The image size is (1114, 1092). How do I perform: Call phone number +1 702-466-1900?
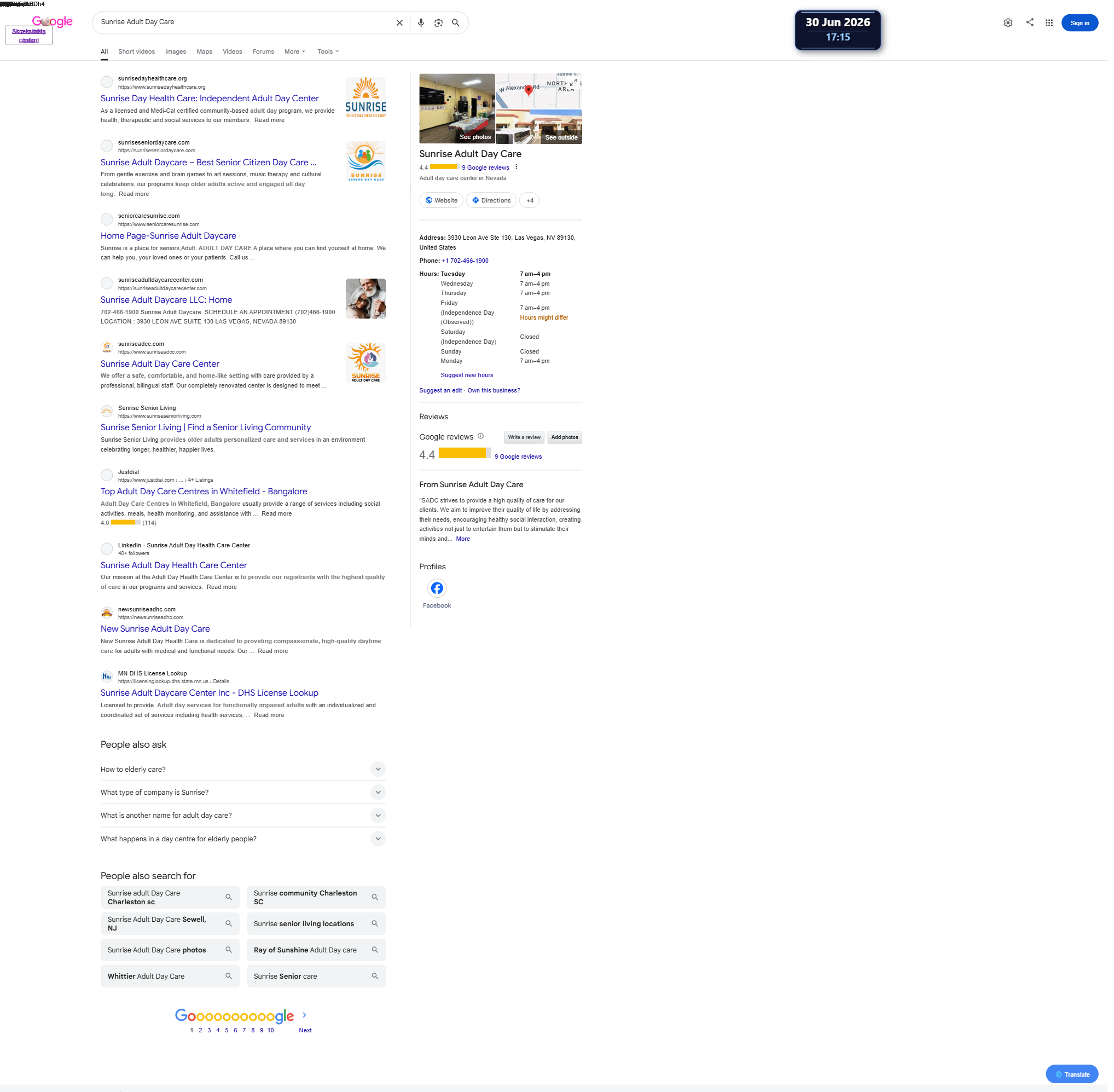tap(465, 261)
